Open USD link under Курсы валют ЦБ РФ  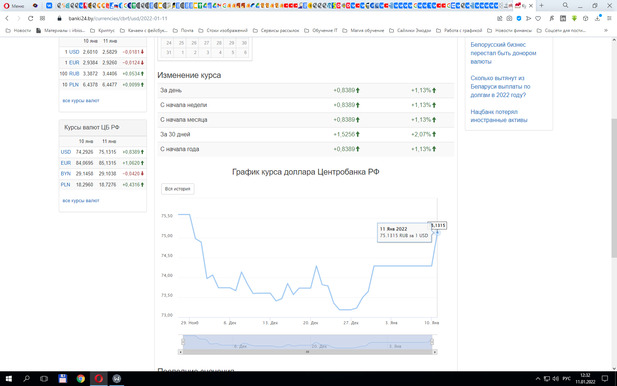coord(66,152)
